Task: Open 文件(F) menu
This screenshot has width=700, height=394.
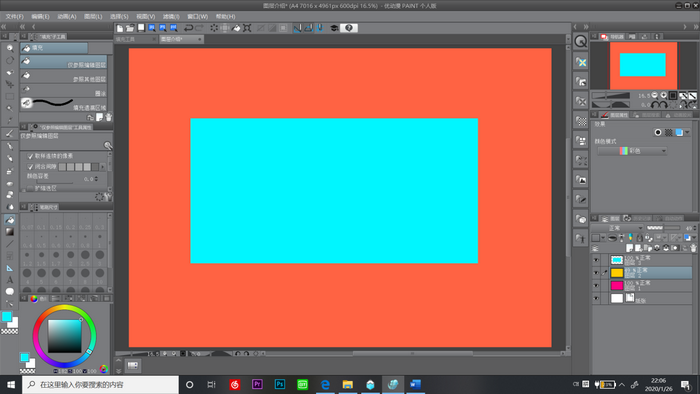Action: [x=14, y=17]
